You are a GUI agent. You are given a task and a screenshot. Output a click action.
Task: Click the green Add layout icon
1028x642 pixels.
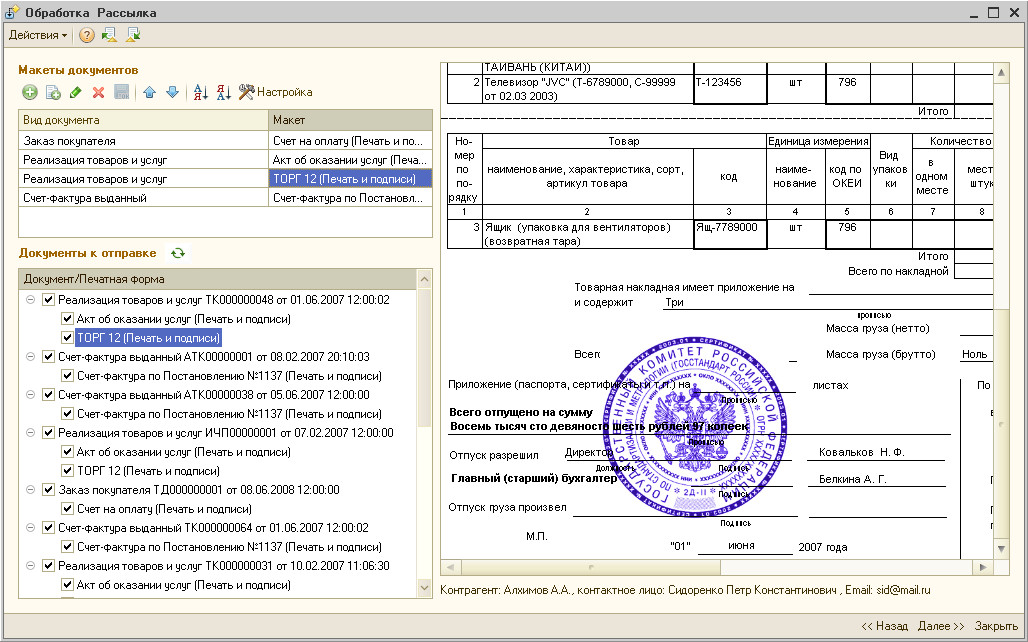coord(30,92)
